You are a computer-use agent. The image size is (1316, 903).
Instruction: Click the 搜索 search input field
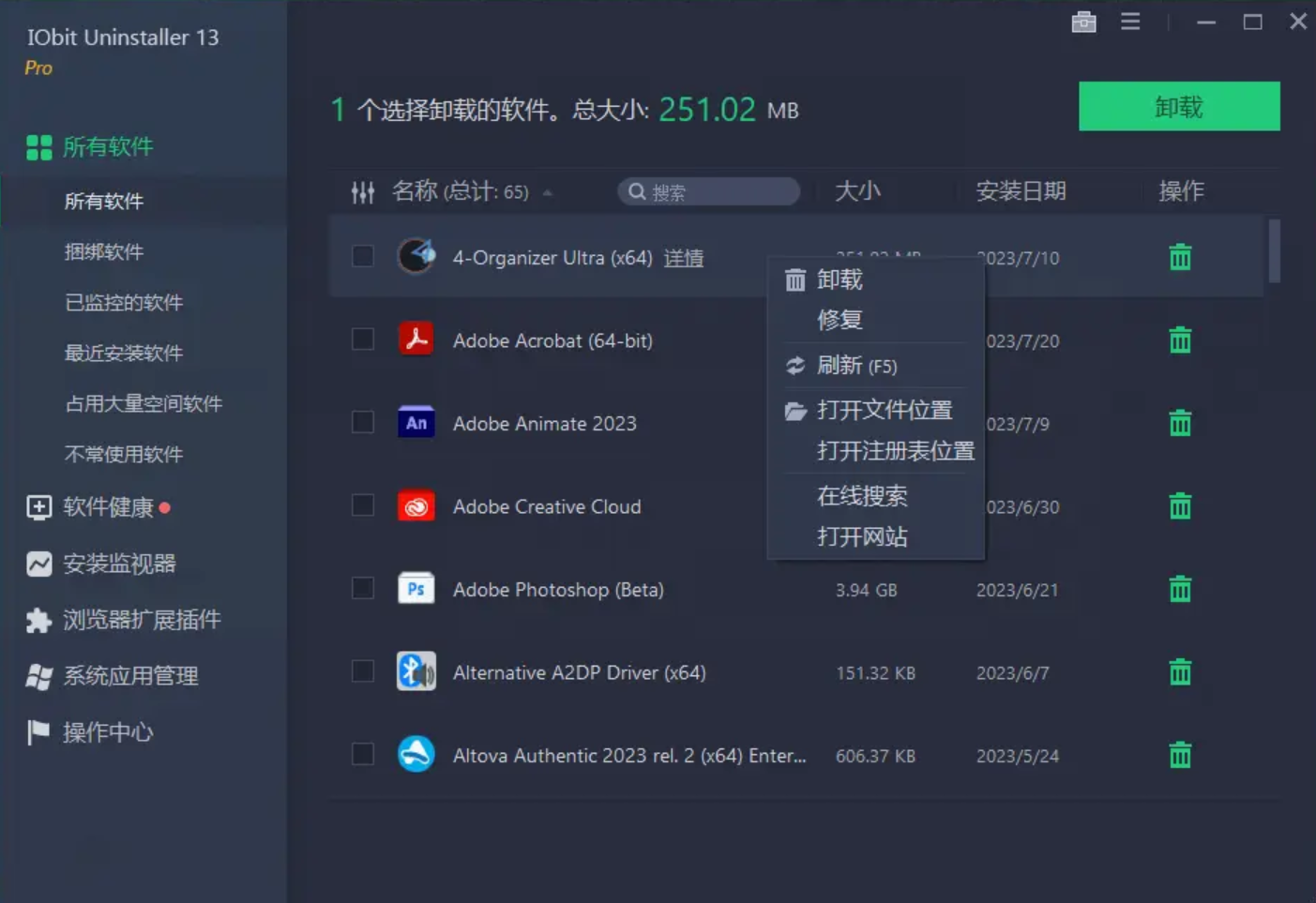point(708,191)
